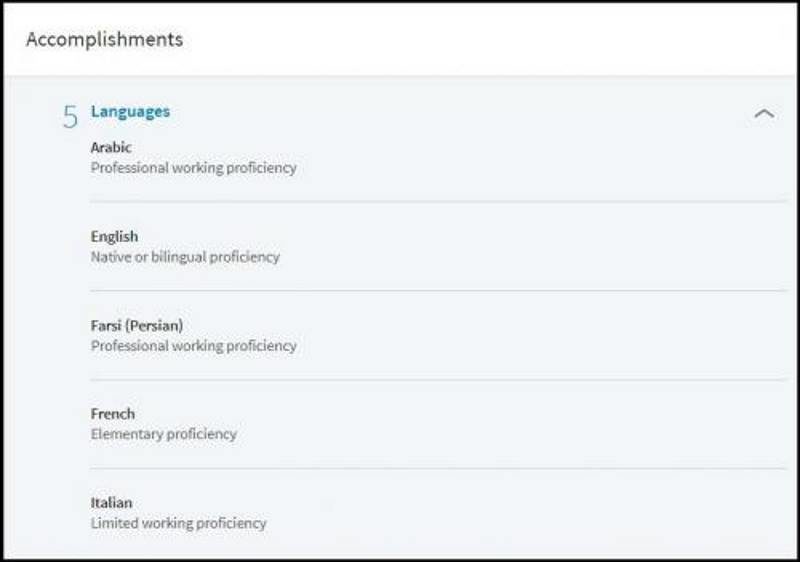This screenshot has width=800, height=562.
Task: Collapse the Languages section chevron
Action: coord(764,113)
